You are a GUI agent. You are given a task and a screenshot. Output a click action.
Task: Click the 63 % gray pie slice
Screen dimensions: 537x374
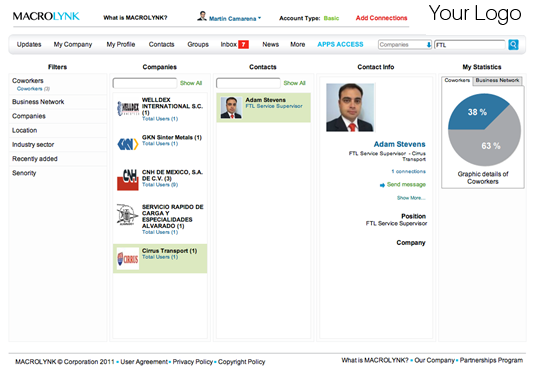[x=490, y=146]
